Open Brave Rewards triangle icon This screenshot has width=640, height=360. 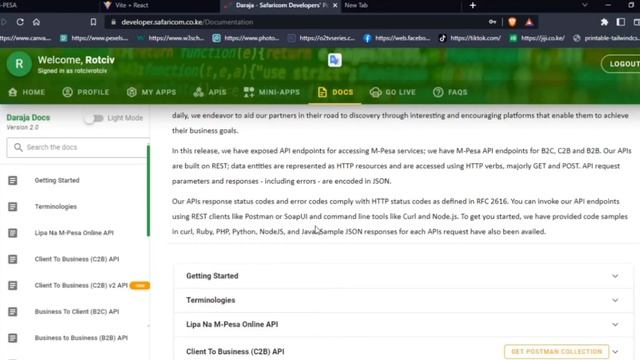[529, 22]
